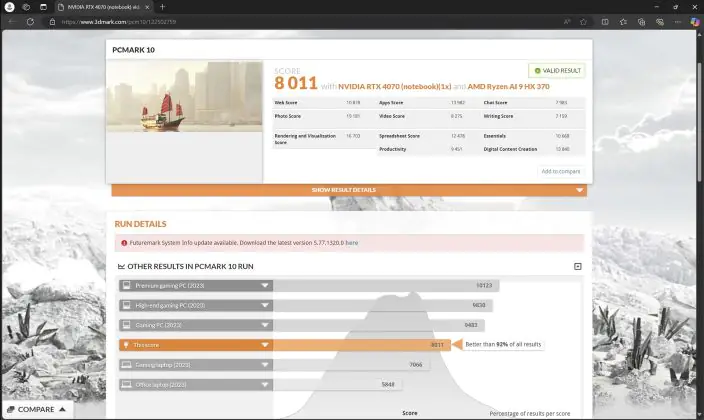
Task: Click chart icon beside Other Results heading
Action: pyautogui.click(x=121, y=266)
